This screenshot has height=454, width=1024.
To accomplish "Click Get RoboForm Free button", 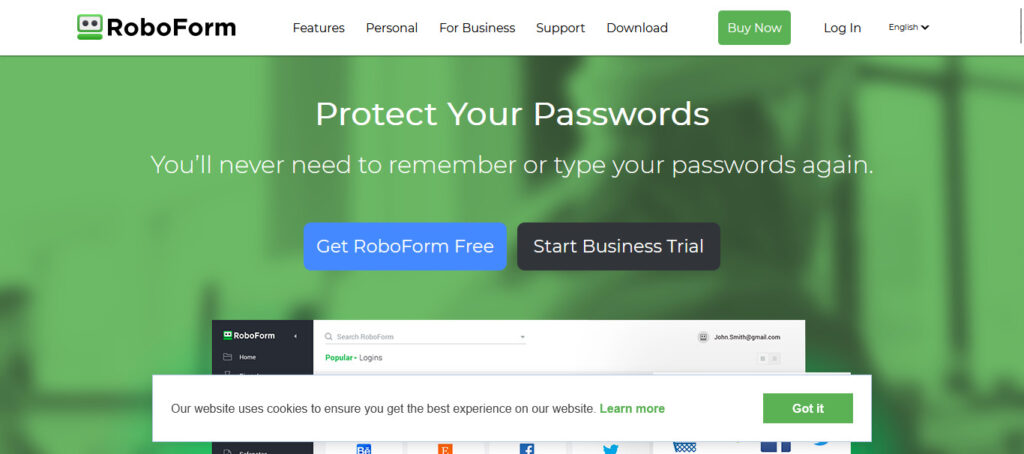I will coord(405,246).
